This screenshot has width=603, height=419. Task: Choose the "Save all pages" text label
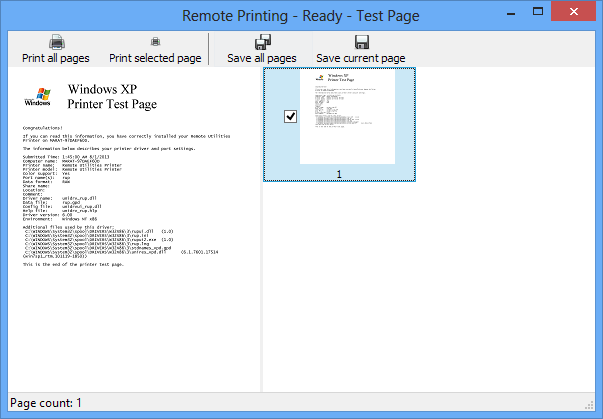pyautogui.click(x=262, y=59)
